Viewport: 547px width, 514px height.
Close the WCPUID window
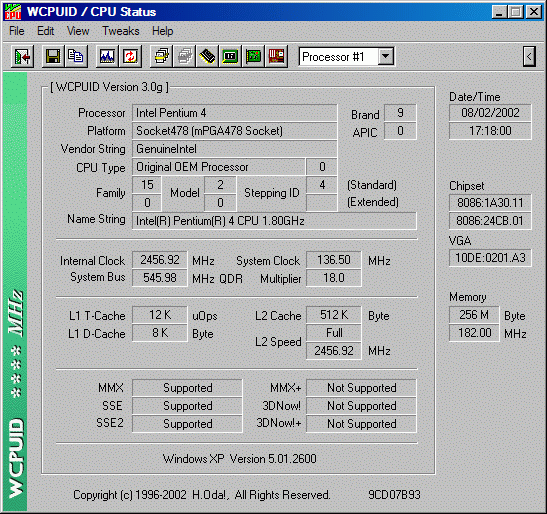point(534,12)
